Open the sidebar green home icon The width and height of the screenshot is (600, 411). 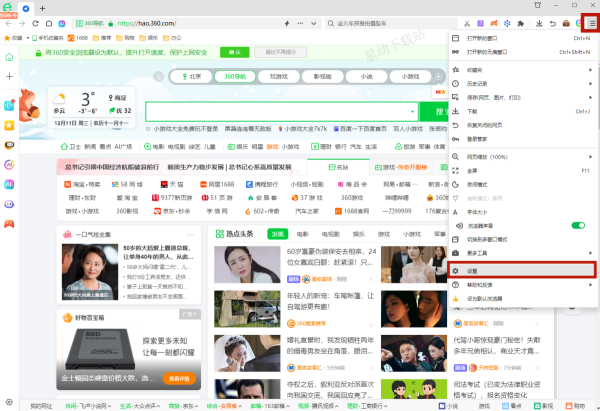tap(9, 57)
